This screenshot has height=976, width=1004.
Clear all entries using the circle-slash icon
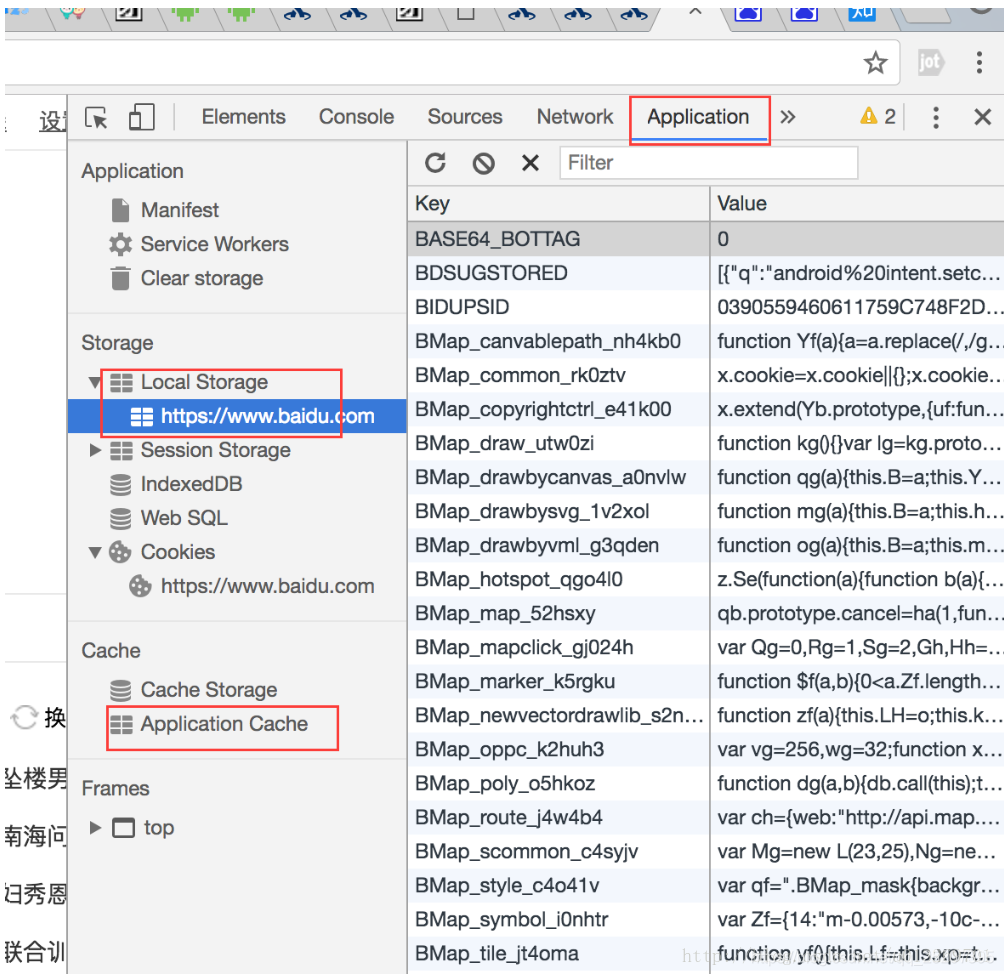click(483, 163)
